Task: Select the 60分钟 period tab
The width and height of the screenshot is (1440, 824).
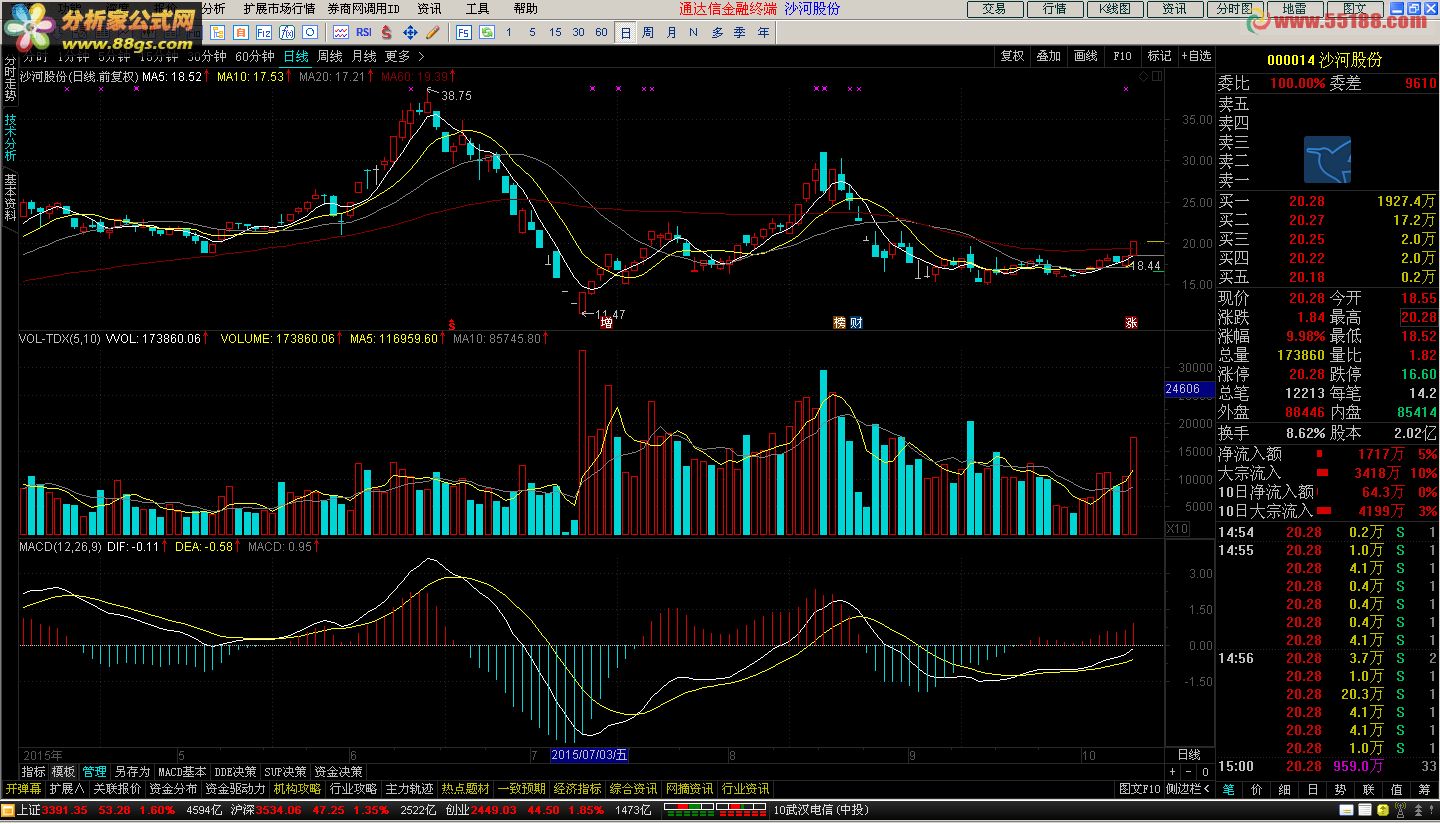Action: [x=254, y=56]
